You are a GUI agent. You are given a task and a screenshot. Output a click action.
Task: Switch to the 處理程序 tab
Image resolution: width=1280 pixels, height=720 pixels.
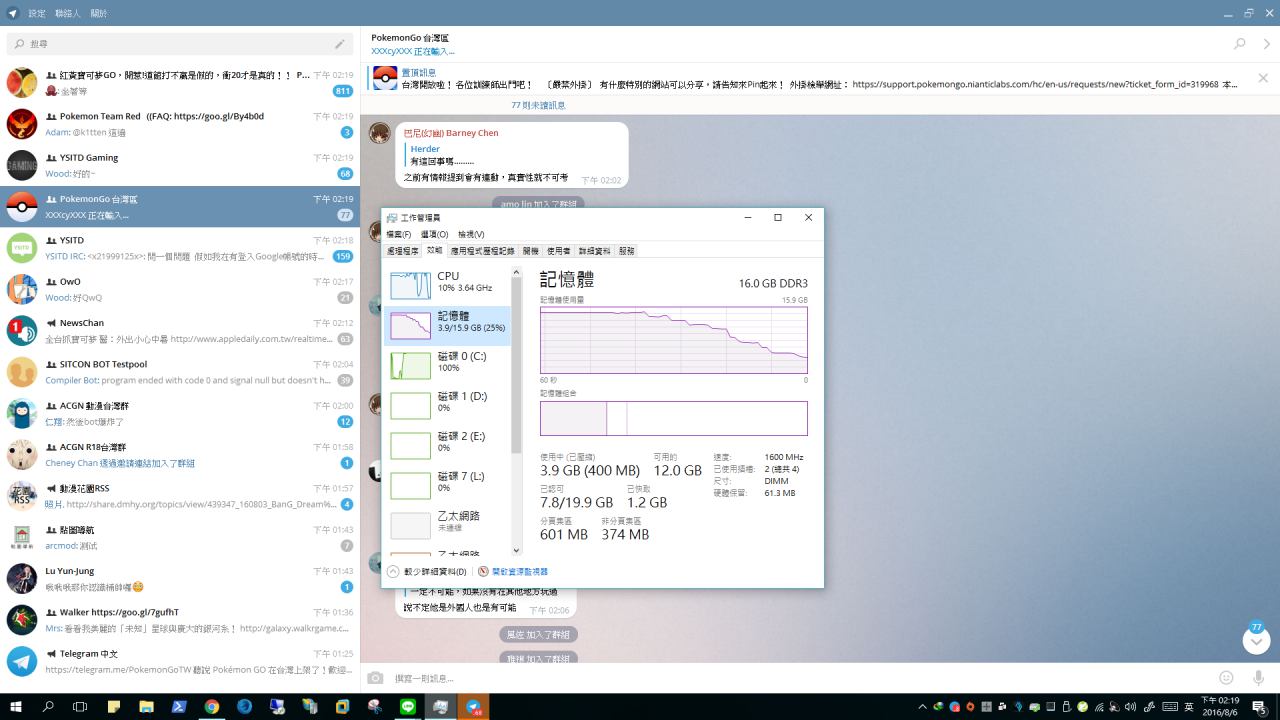click(403, 251)
